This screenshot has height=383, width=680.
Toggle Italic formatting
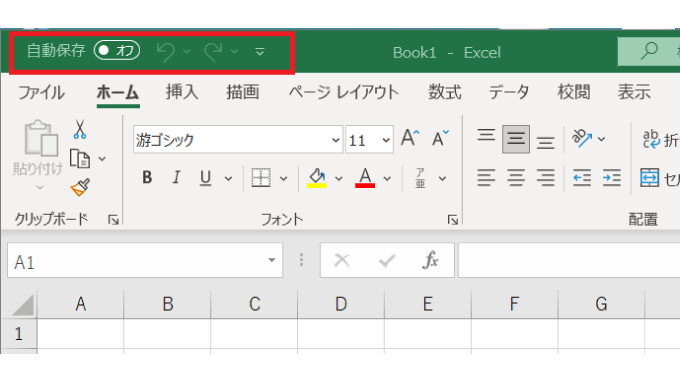[176, 177]
